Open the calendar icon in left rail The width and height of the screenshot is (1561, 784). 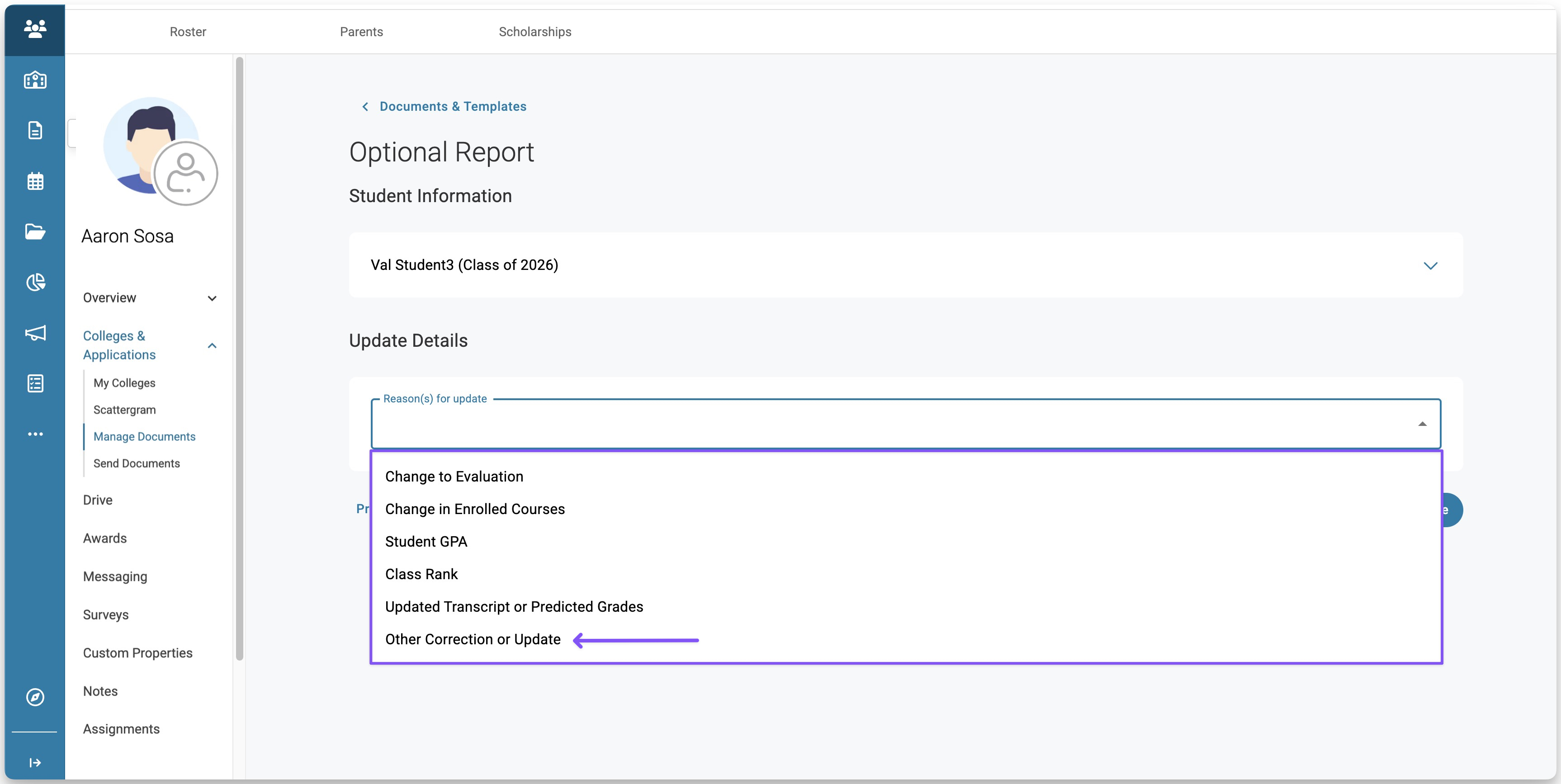point(35,181)
